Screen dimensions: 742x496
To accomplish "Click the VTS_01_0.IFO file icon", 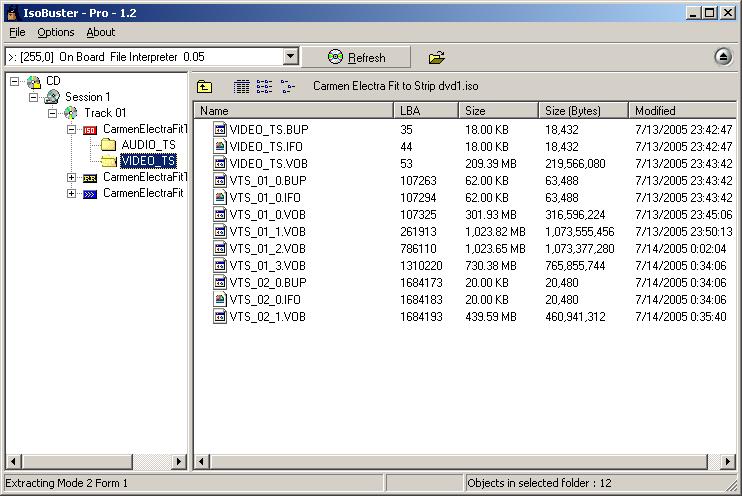I will pos(220,197).
